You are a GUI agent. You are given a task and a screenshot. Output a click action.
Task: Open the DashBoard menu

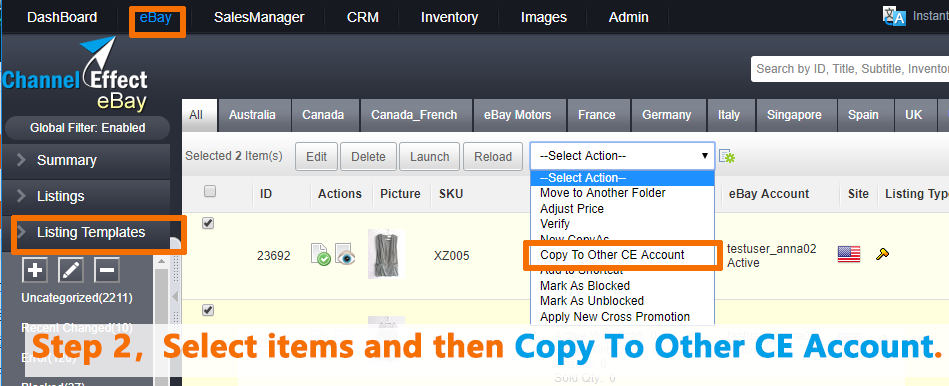coord(62,18)
